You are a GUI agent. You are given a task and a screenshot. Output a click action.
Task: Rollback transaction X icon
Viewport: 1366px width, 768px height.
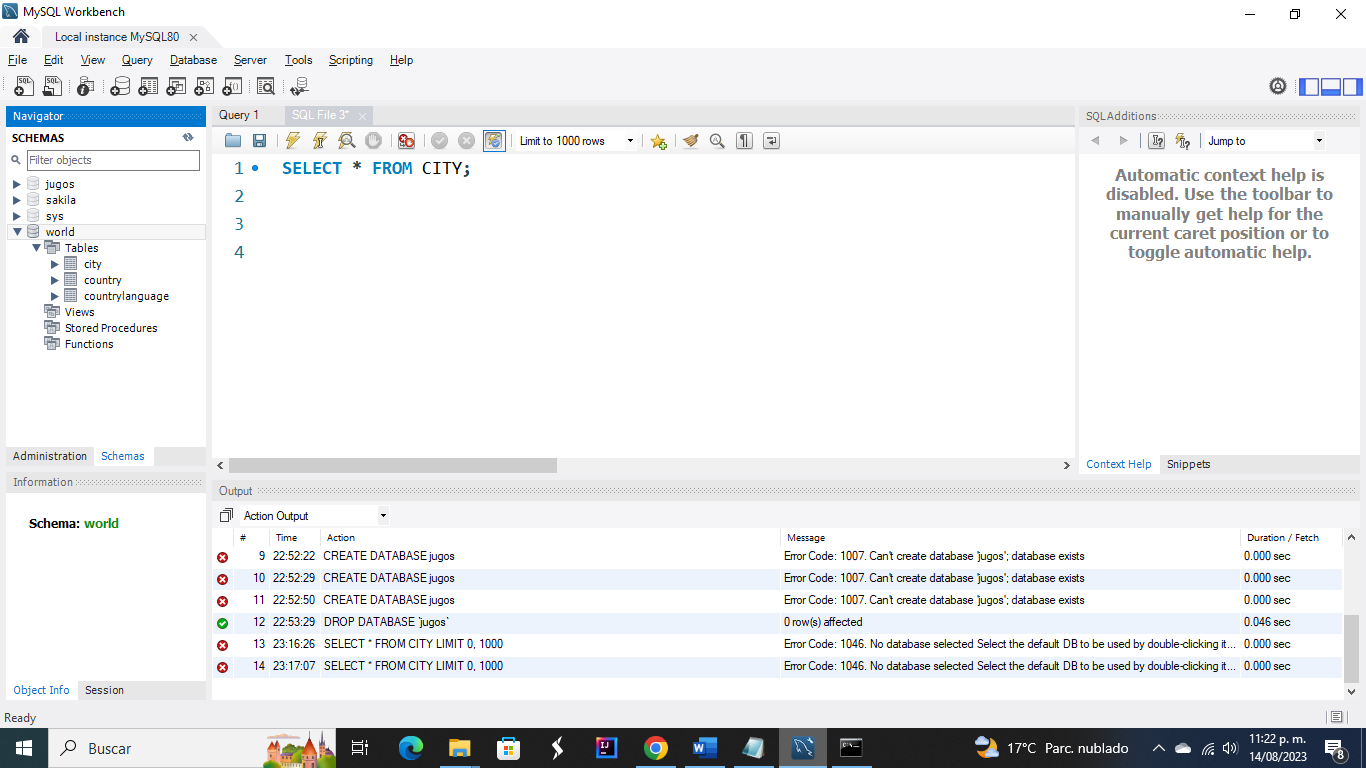(x=466, y=141)
